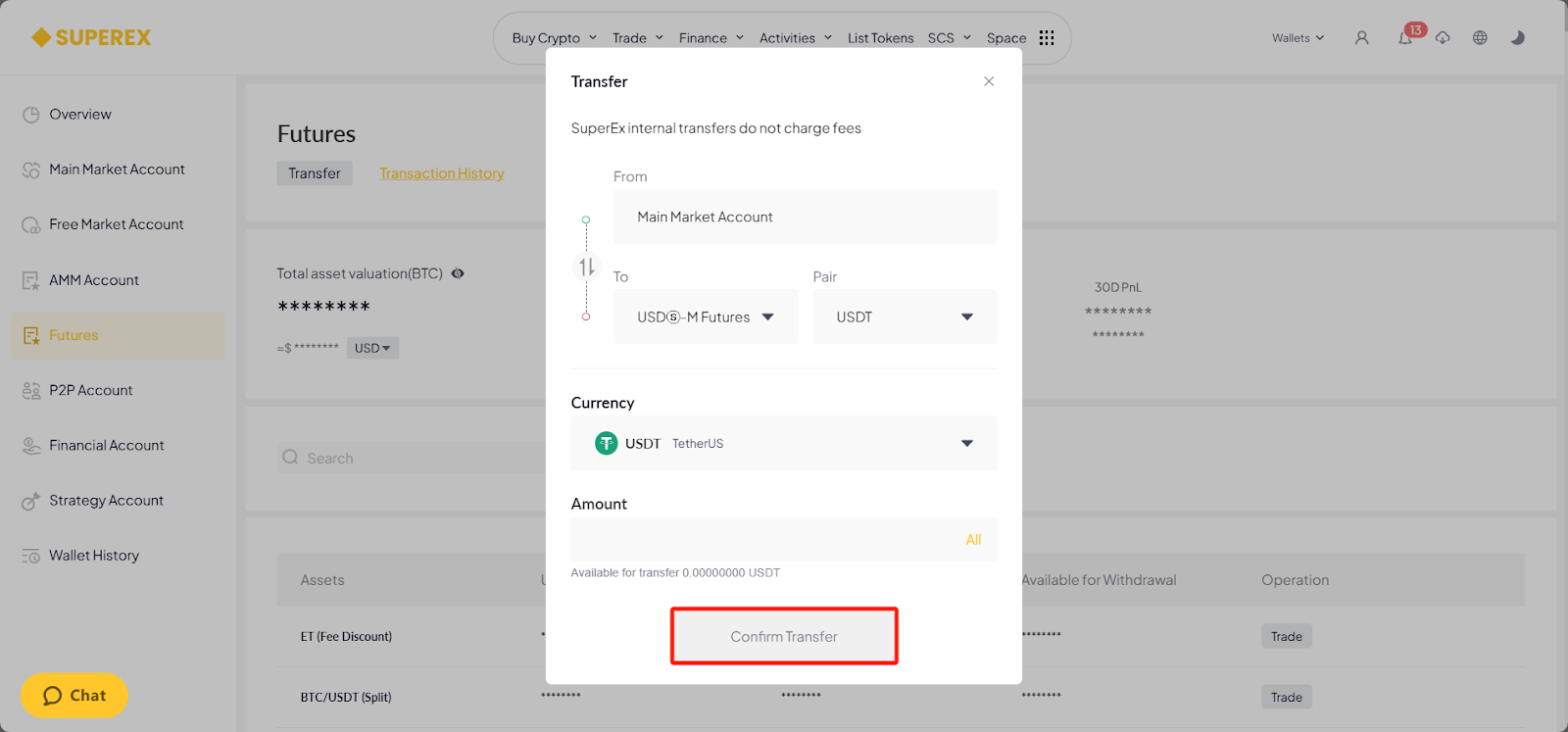Open the apps grid icon
Image resolution: width=1568 pixels, height=732 pixels.
tap(1047, 38)
